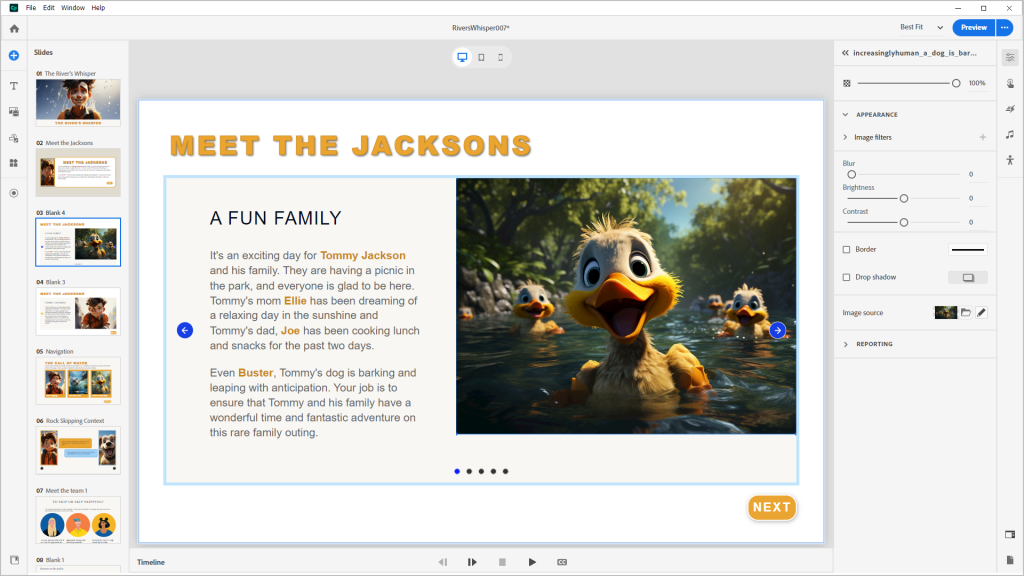The height and width of the screenshot is (576, 1024).
Task: Enable the Border checkbox
Action: pos(847,249)
